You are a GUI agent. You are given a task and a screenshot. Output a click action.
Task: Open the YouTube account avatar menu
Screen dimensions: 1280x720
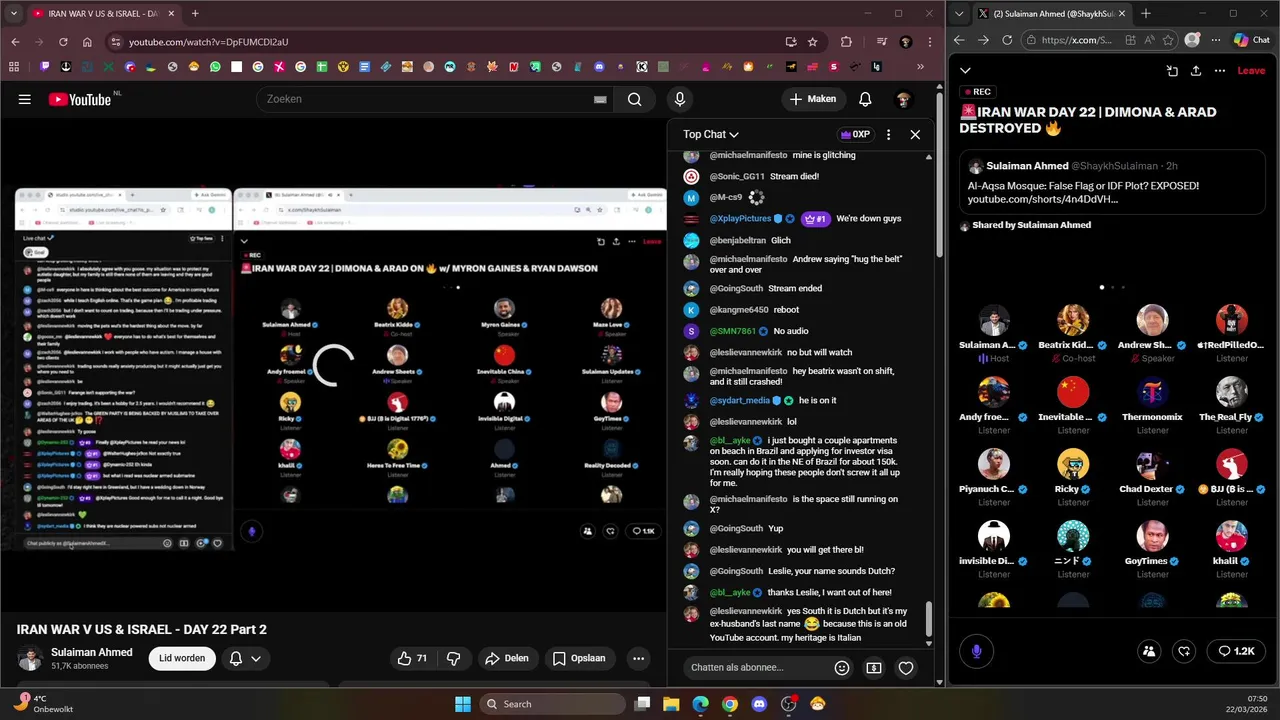pos(903,99)
